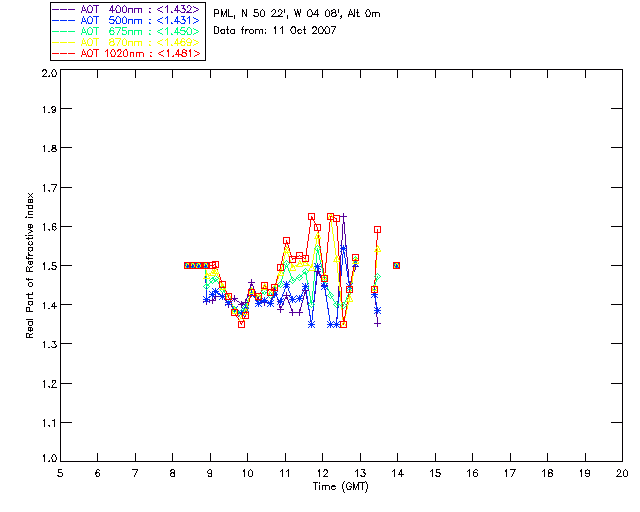Click the 10 label on time axis

(247, 473)
